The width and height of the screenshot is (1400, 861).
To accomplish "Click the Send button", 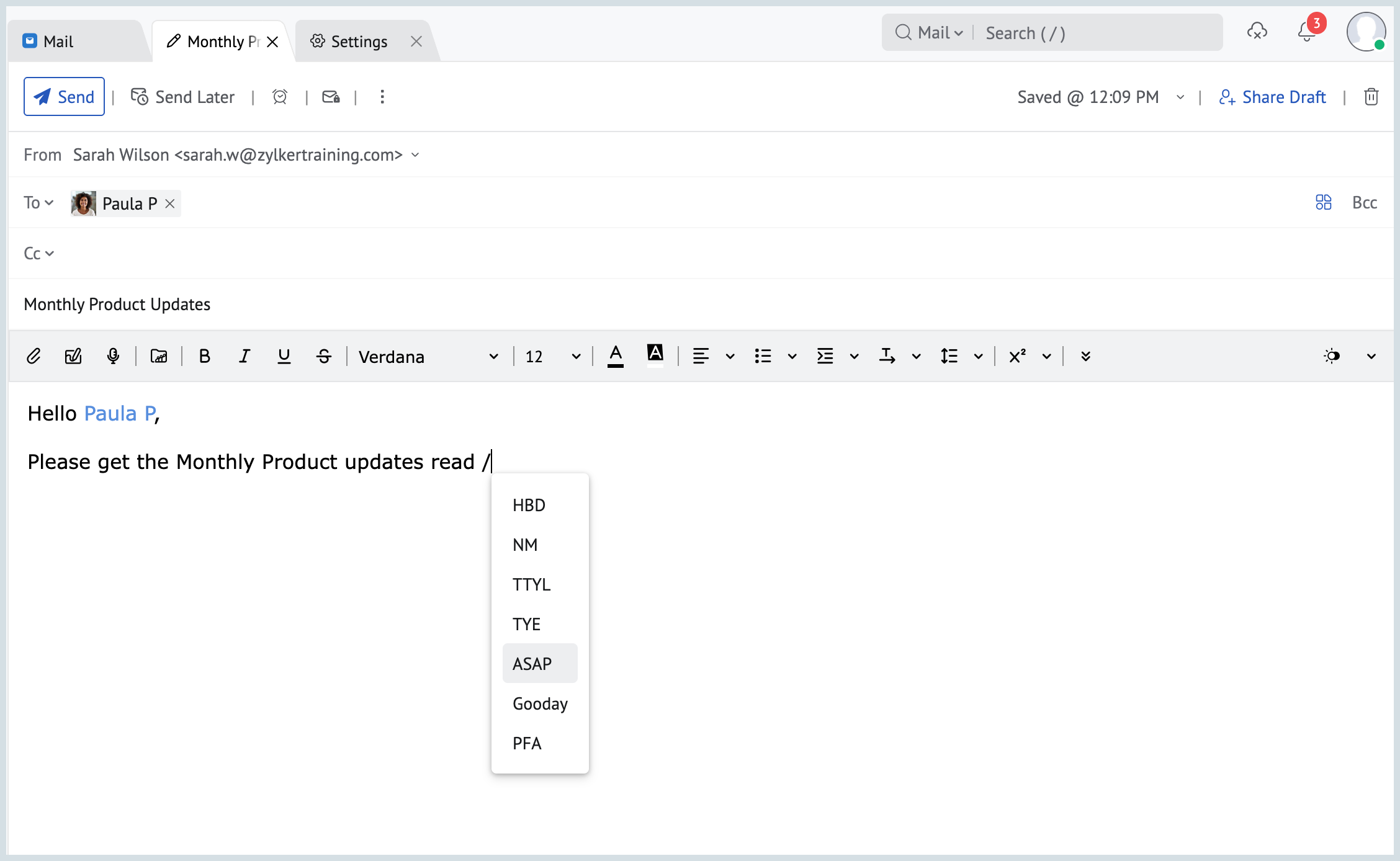I will 64,97.
